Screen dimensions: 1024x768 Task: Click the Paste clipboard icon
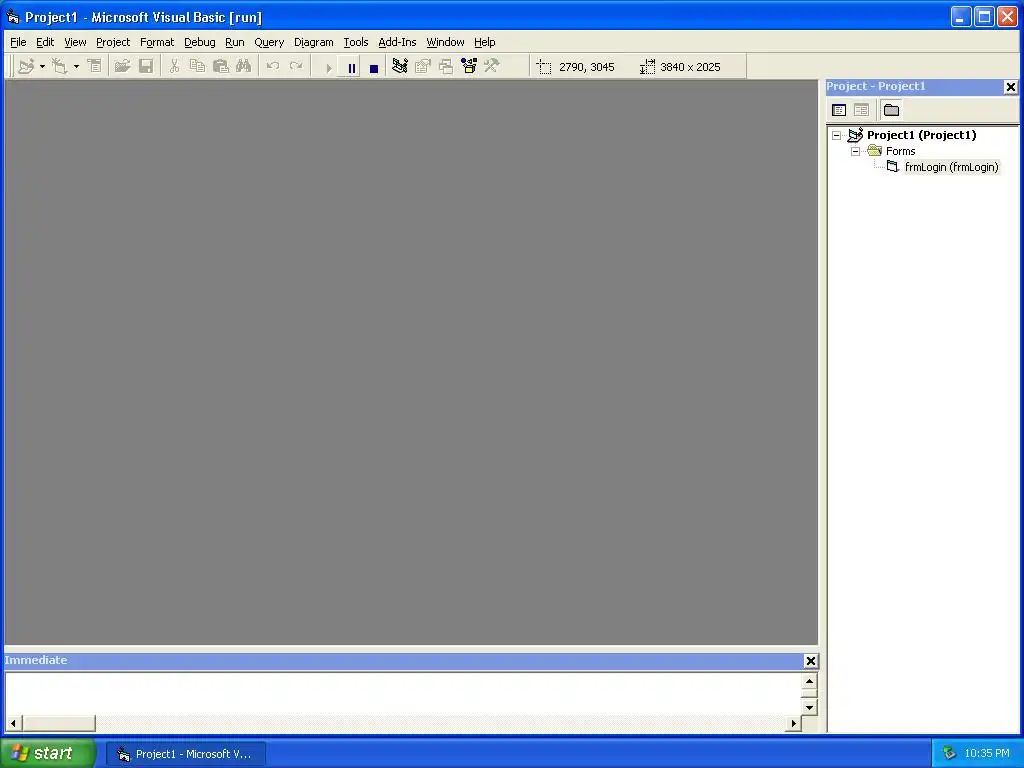click(x=221, y=67)
